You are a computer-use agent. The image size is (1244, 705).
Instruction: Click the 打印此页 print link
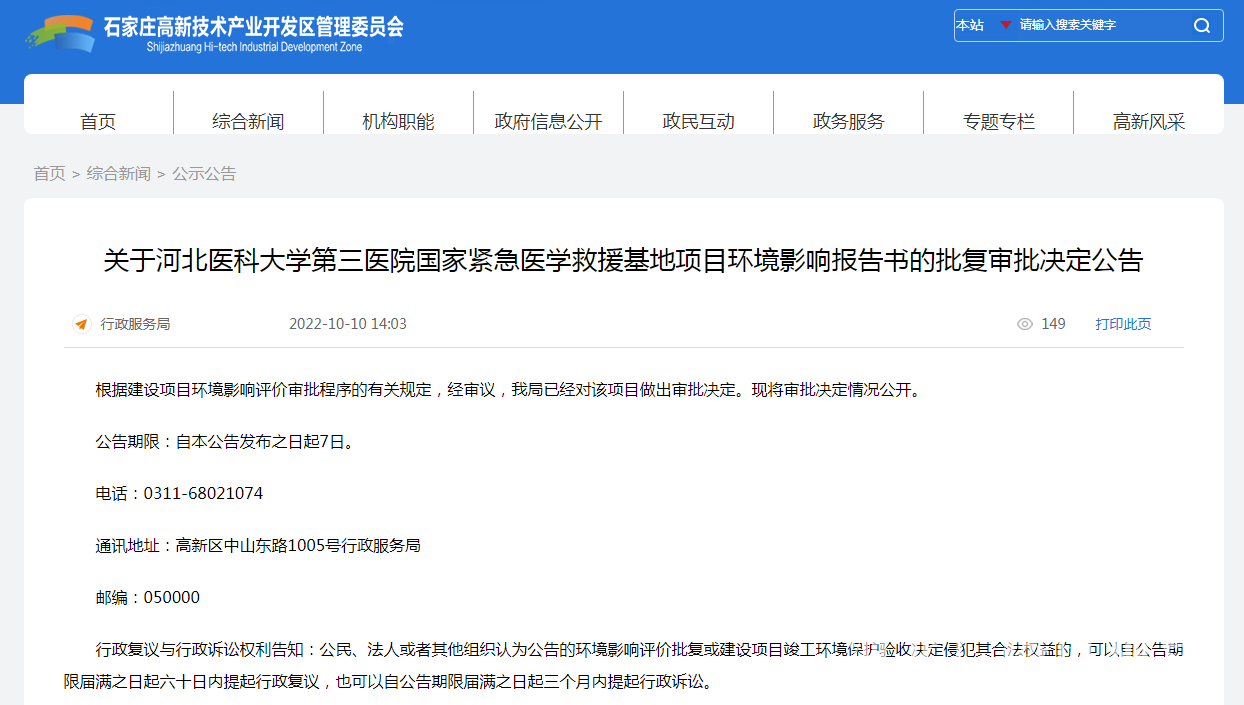1123,324
